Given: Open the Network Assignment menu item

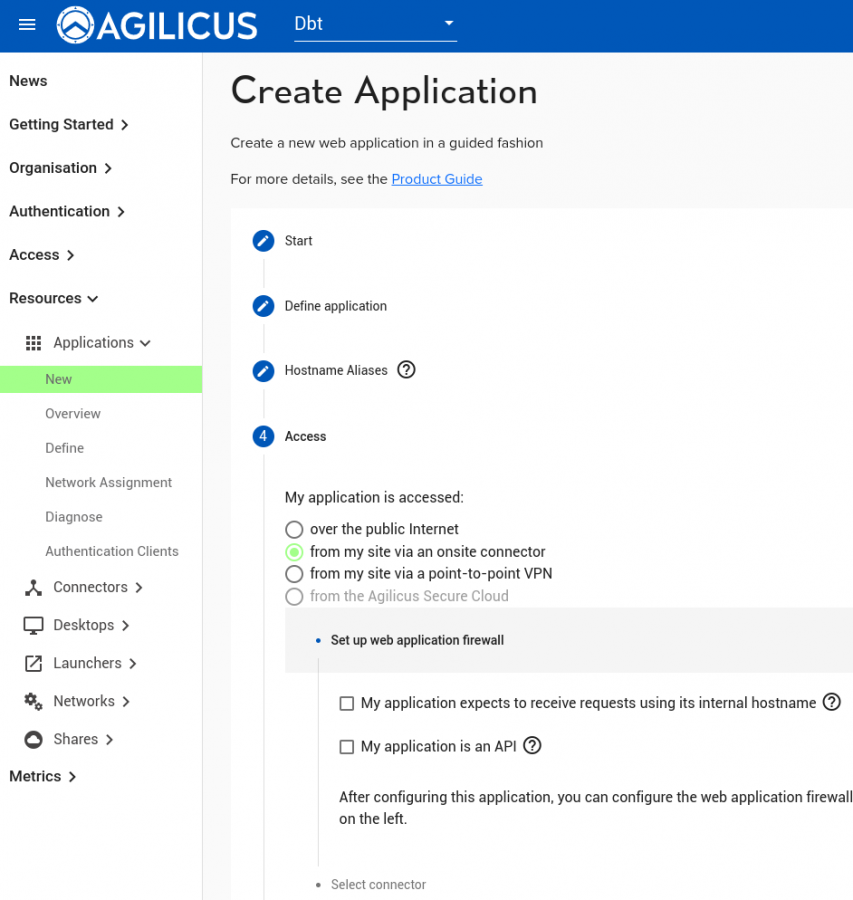Looking at the screenshot, I should (108, 482).
